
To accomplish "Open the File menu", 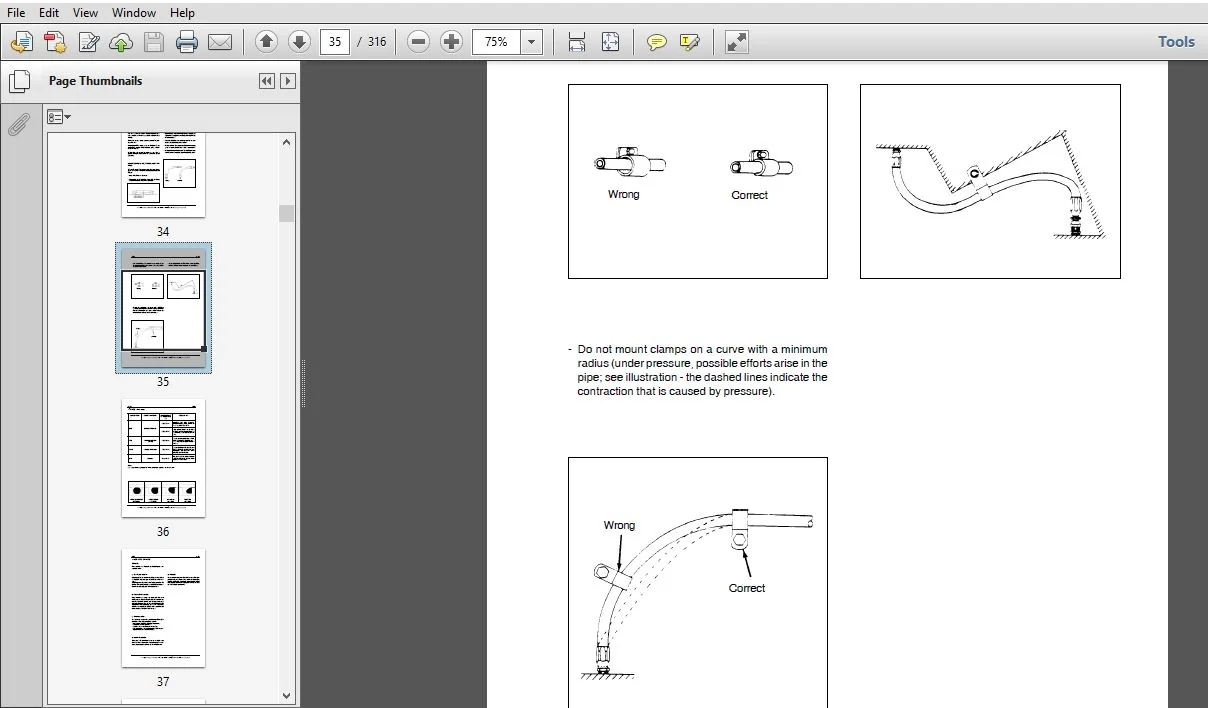I will (x=18, y=13).
